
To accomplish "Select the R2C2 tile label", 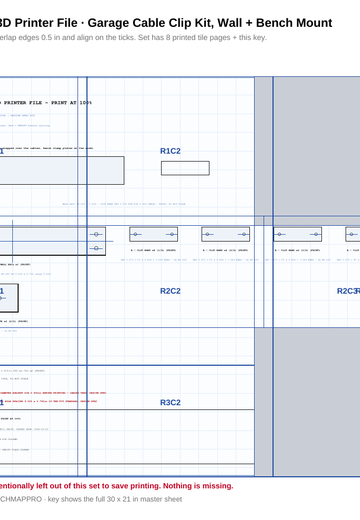I will tap(170, 291).
